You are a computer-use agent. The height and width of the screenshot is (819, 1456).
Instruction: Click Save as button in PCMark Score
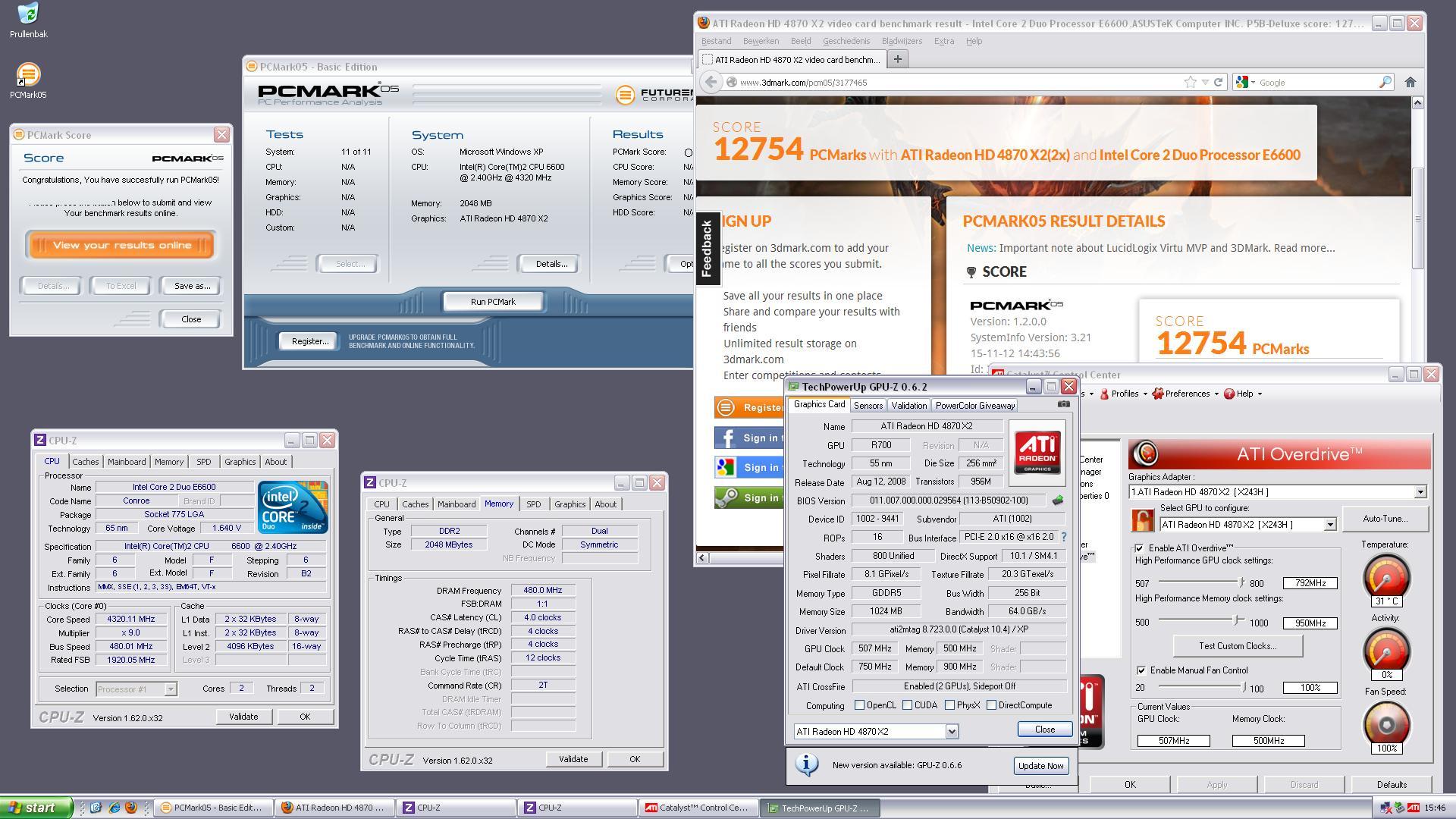click(x=192, y=286)
